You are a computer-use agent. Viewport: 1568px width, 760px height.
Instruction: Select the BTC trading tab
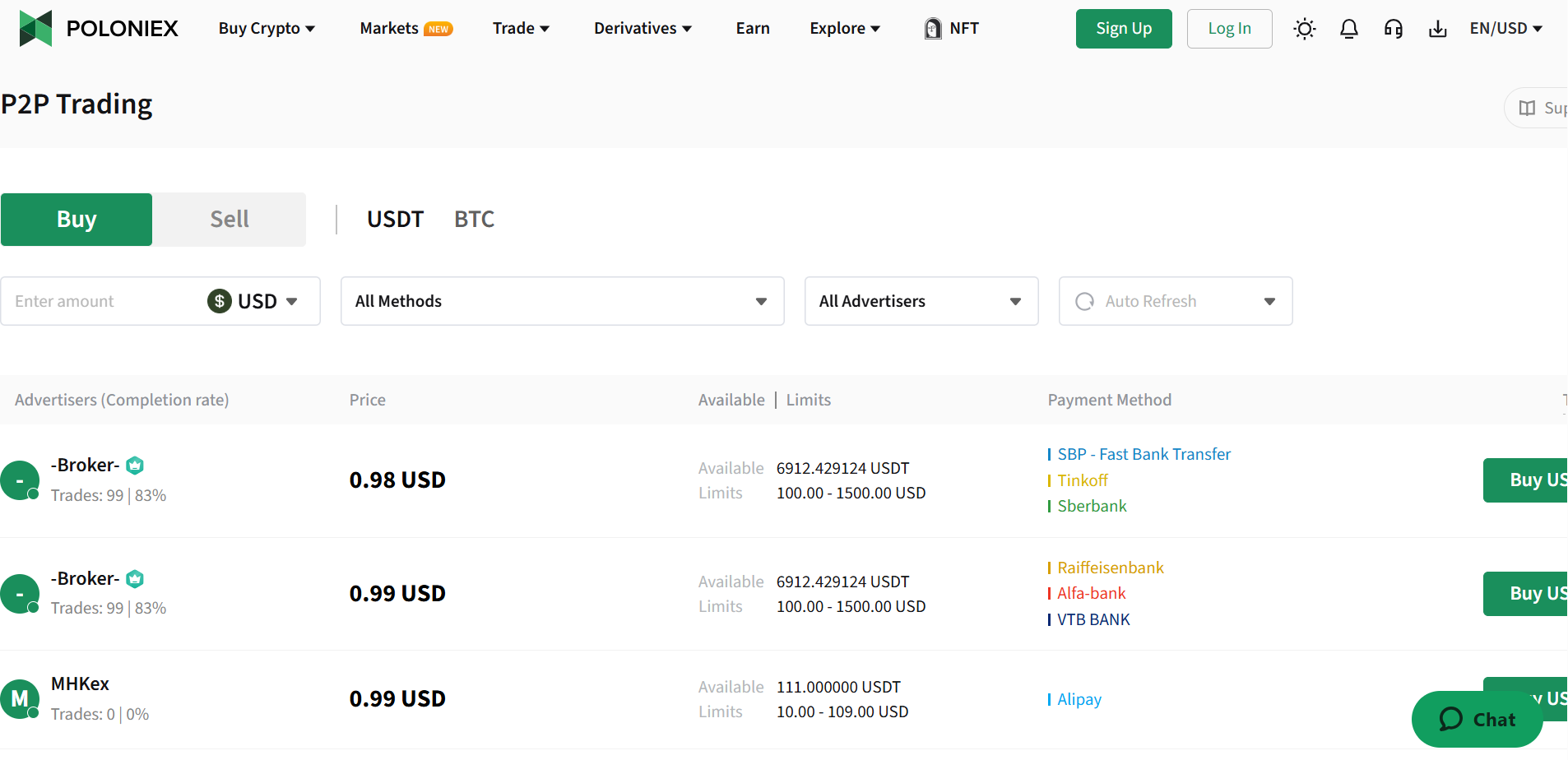pos(475,219)
